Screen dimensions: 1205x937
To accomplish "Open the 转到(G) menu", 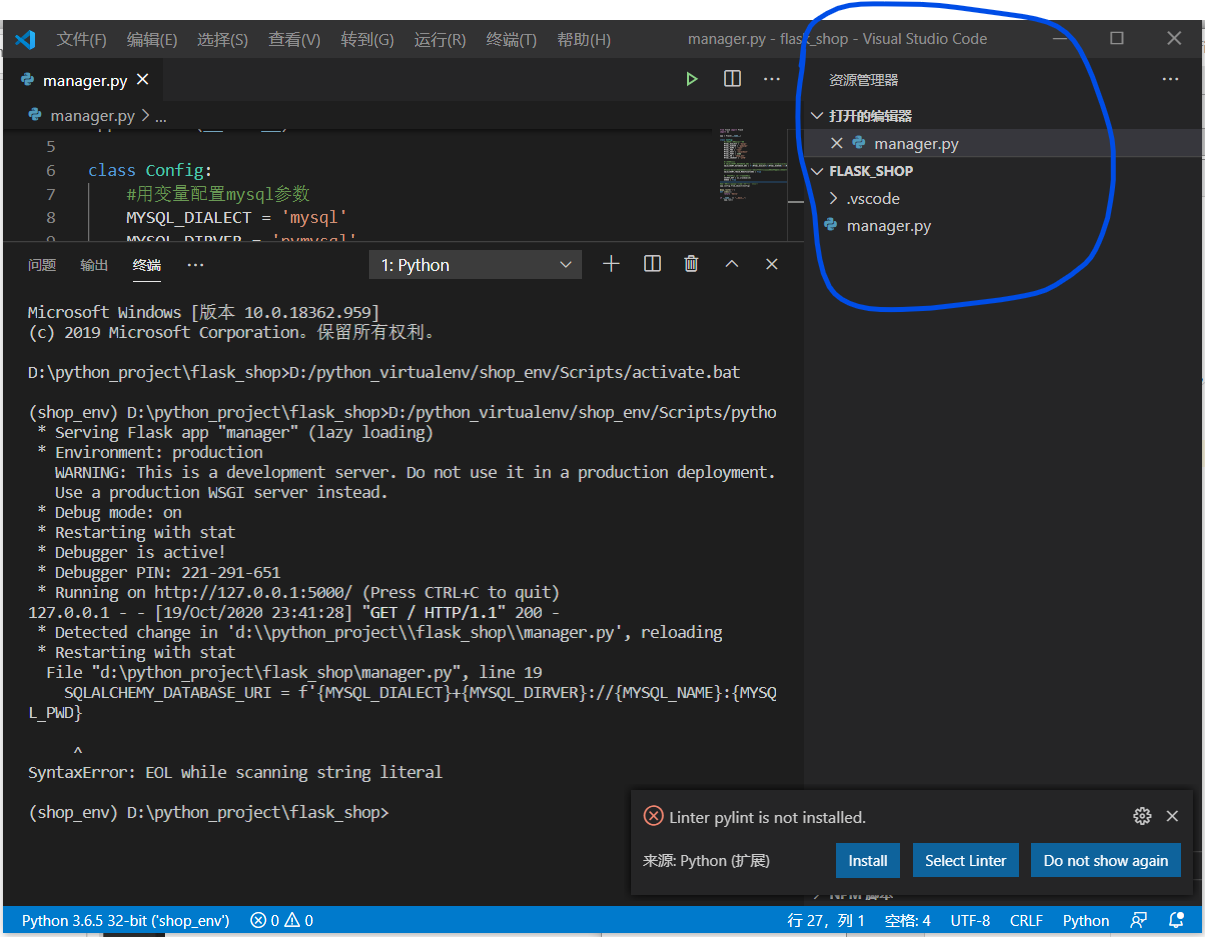I will 367,40.
